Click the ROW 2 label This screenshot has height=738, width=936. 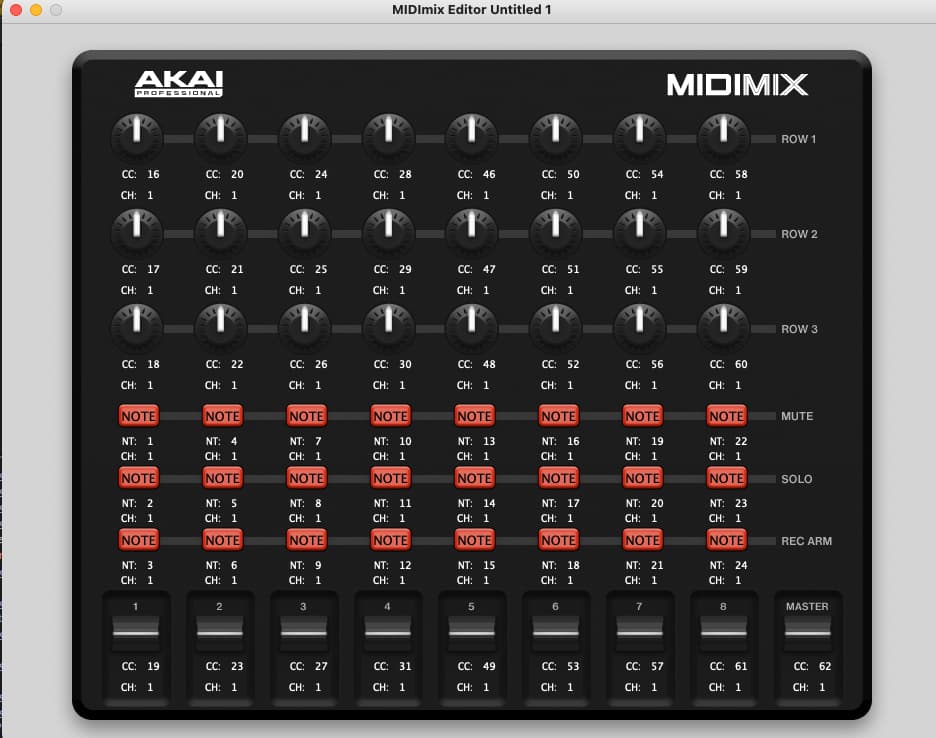pyautogui.click(x=799, y=234)
